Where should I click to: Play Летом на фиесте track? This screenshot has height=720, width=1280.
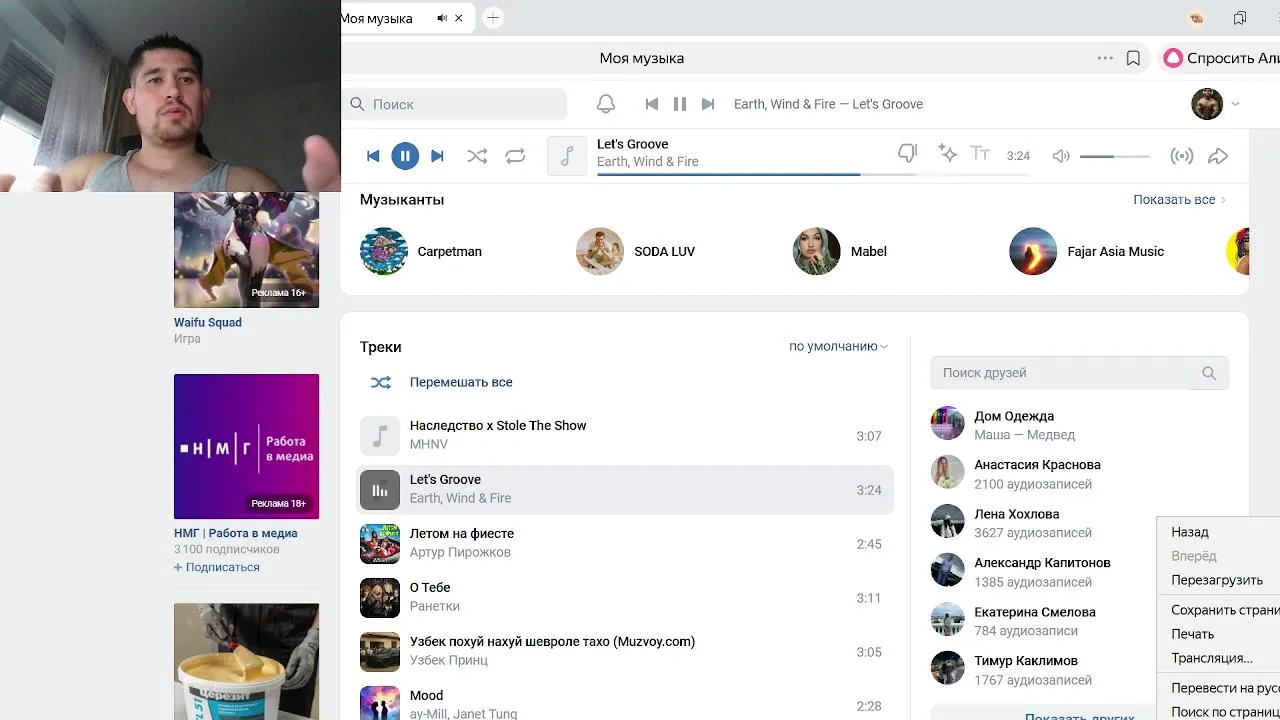(x=625, y=543)
